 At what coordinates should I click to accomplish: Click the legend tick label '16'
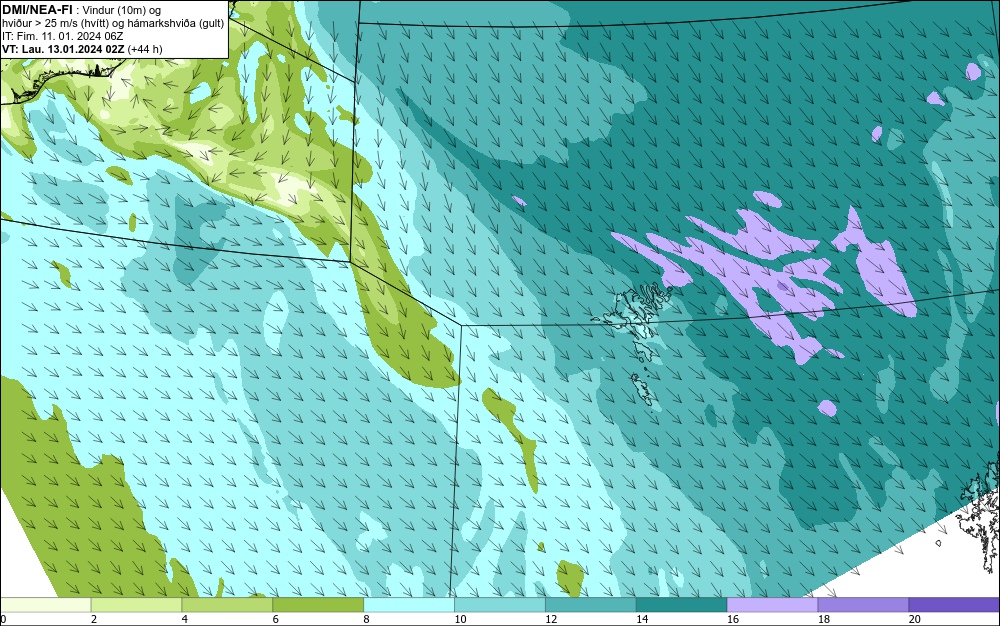[733, 619]
